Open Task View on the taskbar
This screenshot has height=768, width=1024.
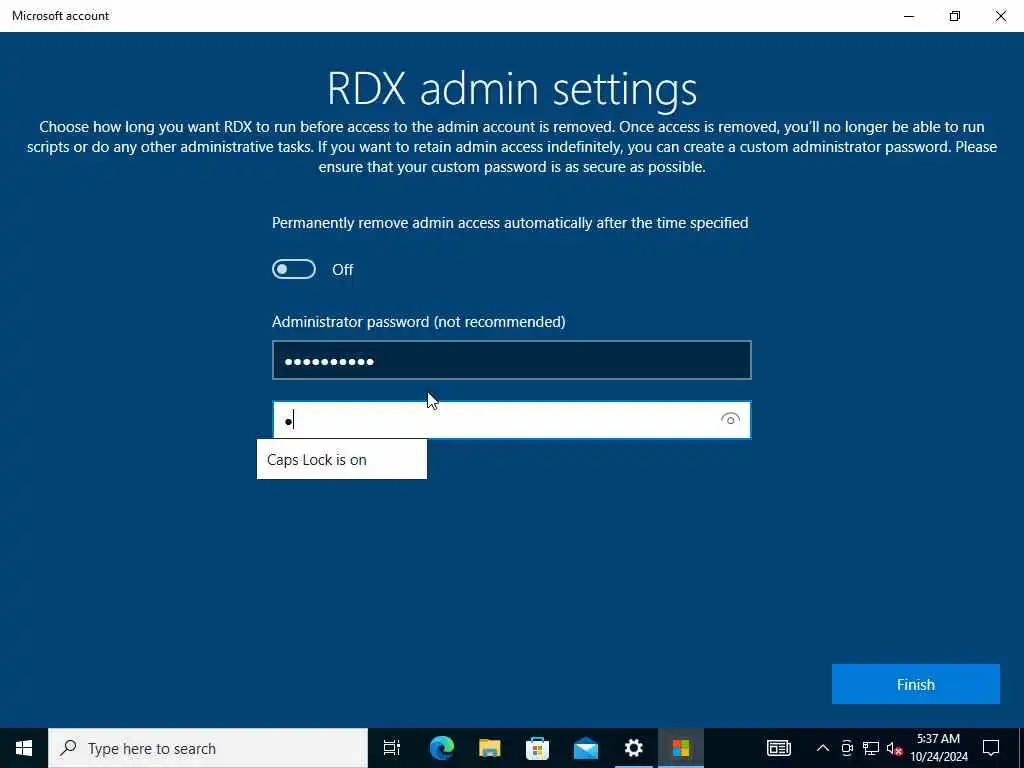pos(392,748)
